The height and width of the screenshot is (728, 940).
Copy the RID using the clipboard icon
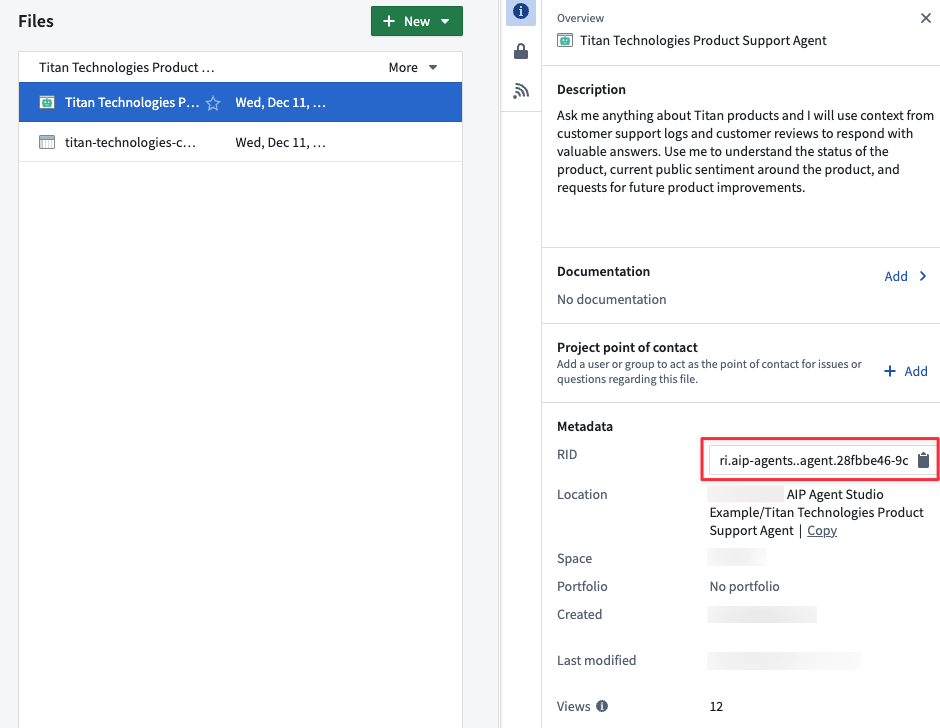[922, 460]
